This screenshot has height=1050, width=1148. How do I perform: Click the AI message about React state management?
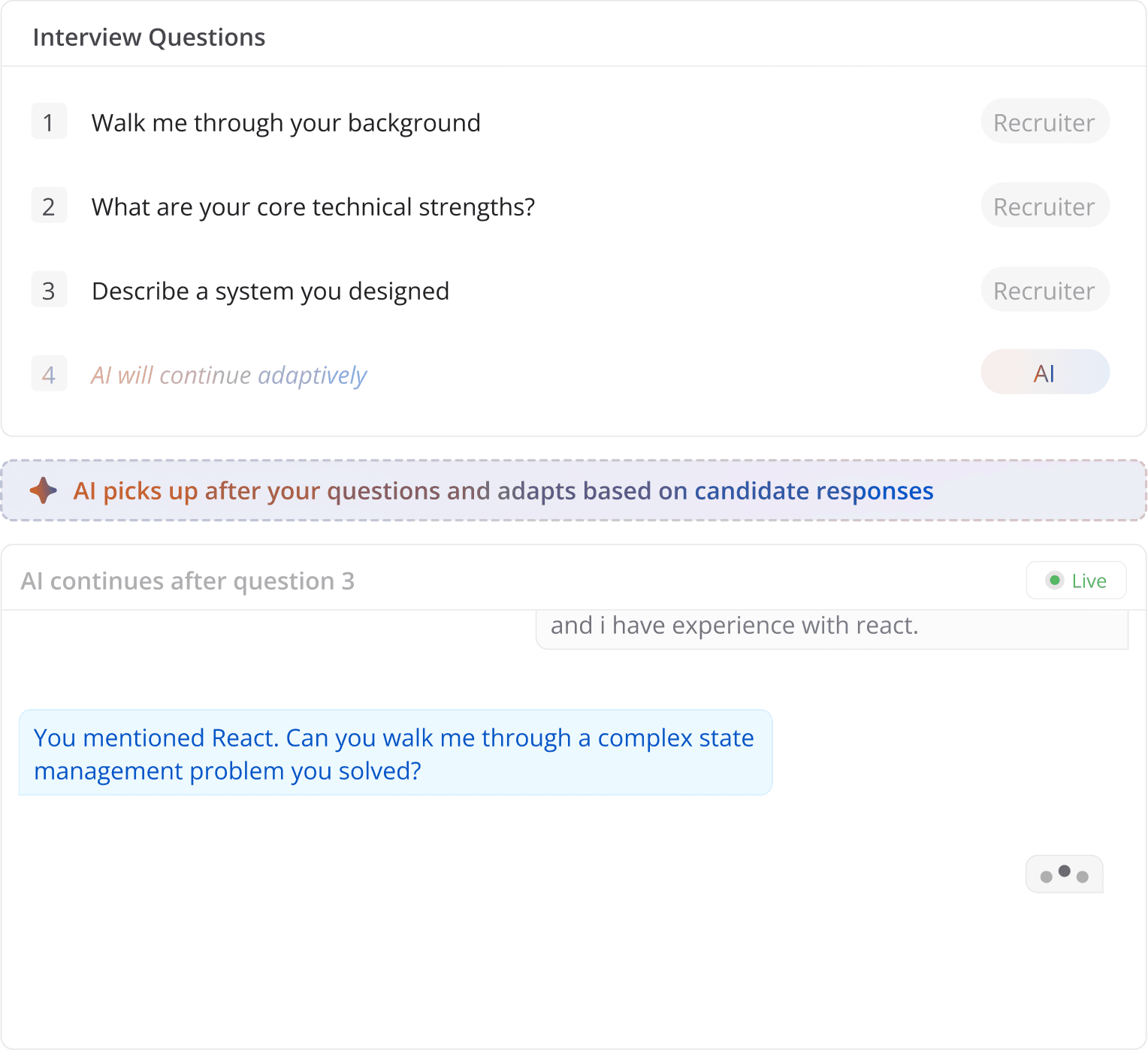click(x=395, y=753)
